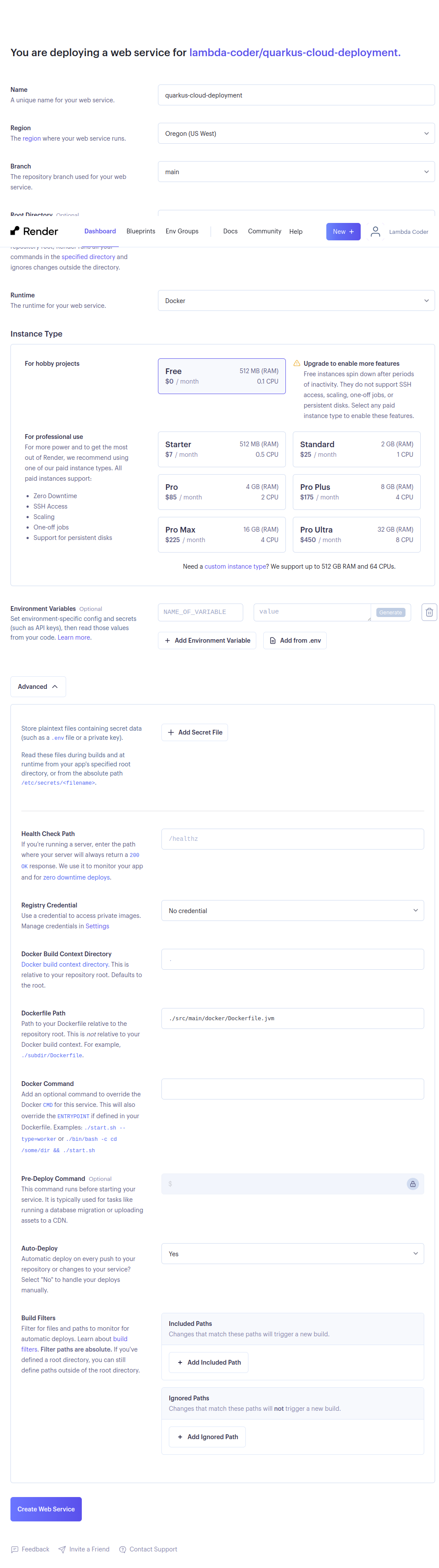Open the Registry Credential dropdown
This screenshot has height=1568, width=439.
pyautogui.click(x=292, y=910)
